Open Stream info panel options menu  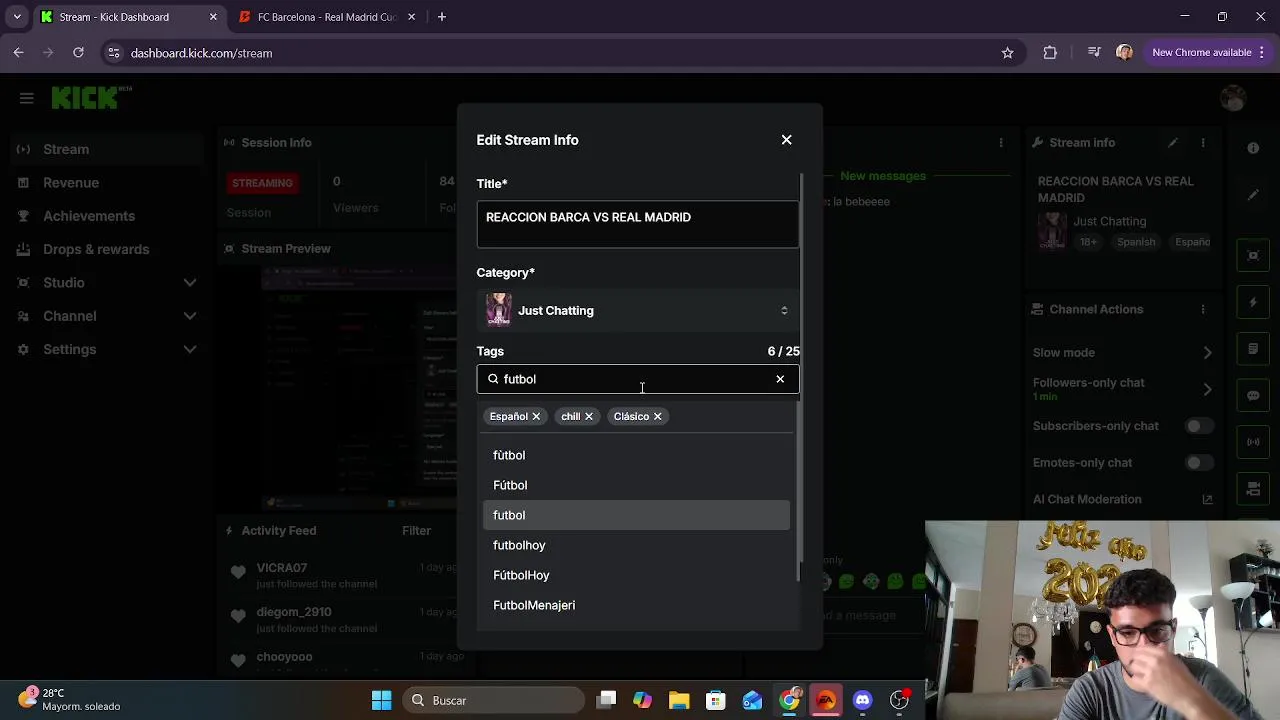[x=1203, y=143]
